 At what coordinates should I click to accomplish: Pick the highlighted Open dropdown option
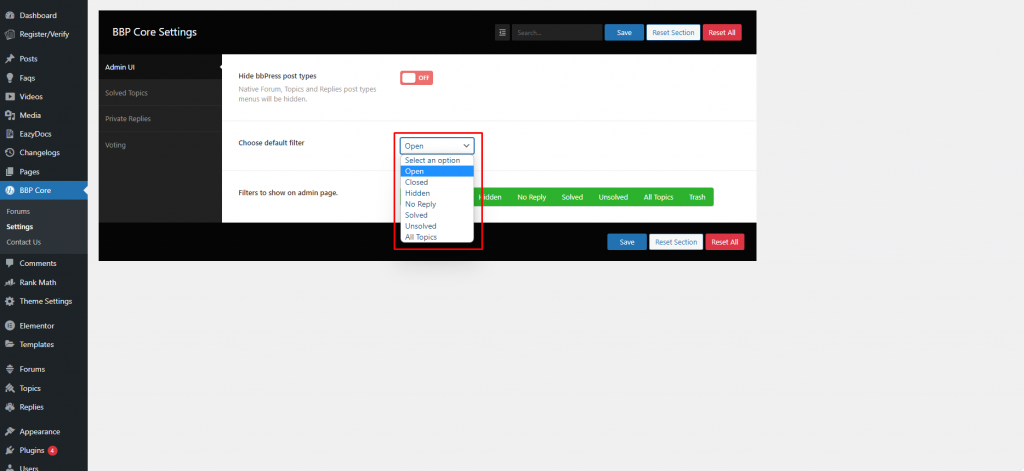(x=437, y=171)
